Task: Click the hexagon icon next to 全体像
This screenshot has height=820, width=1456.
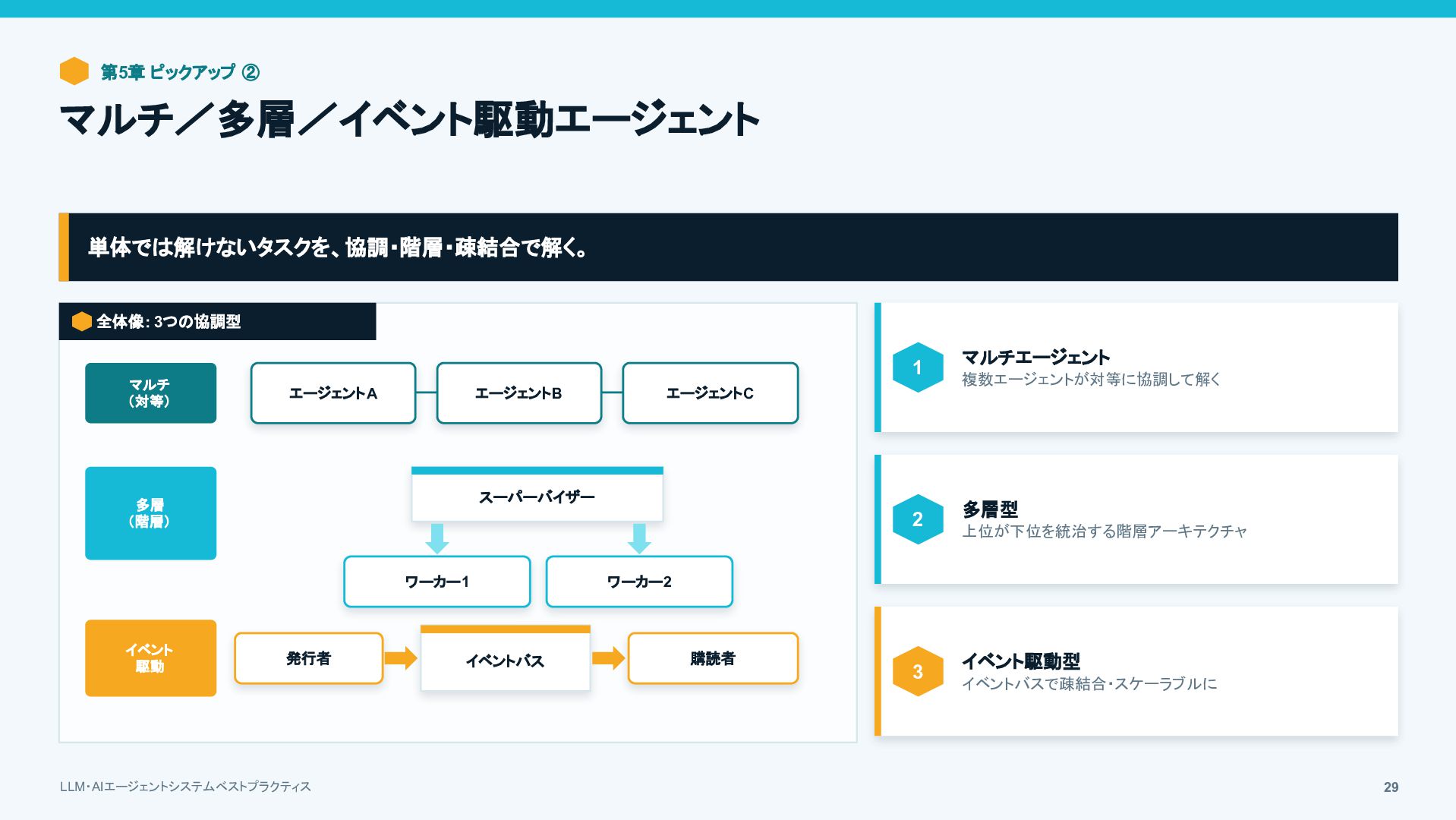Action: (81, 322)
